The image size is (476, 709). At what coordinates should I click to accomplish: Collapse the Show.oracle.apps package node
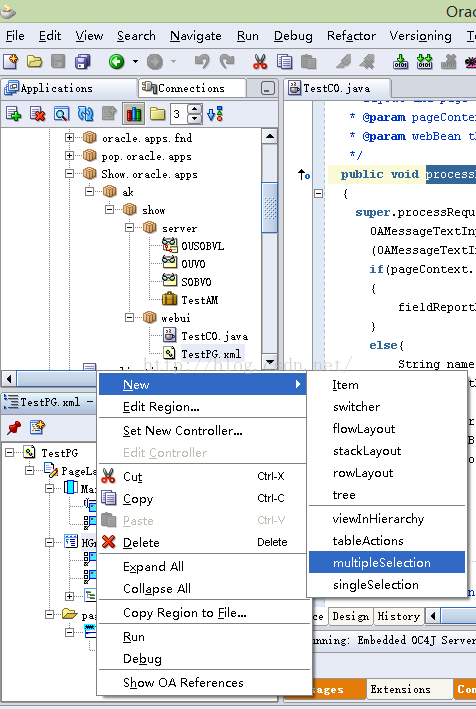(69, 174)
